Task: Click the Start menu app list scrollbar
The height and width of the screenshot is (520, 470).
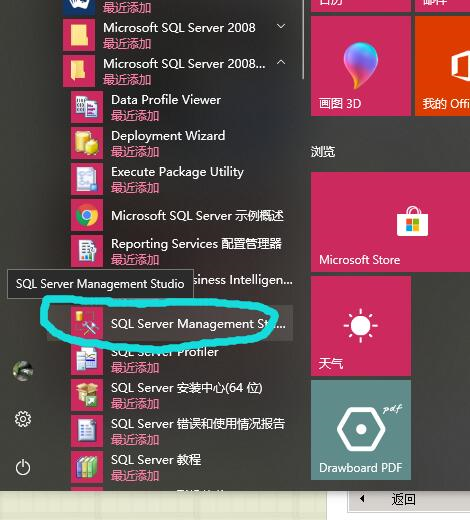Action: point(303,39)
